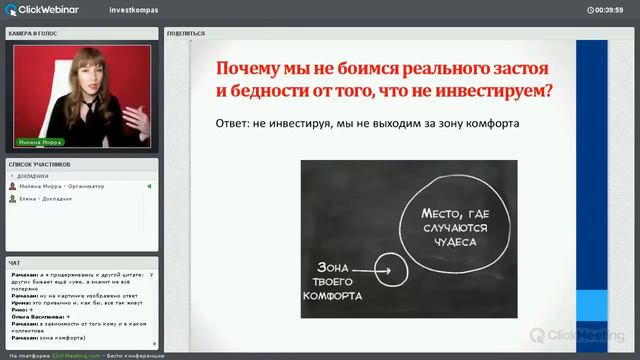Click Елена's presenter avatar icon
Image resolution: width=640 pixels, height=360 pixels.
click(x=13, y=199)
